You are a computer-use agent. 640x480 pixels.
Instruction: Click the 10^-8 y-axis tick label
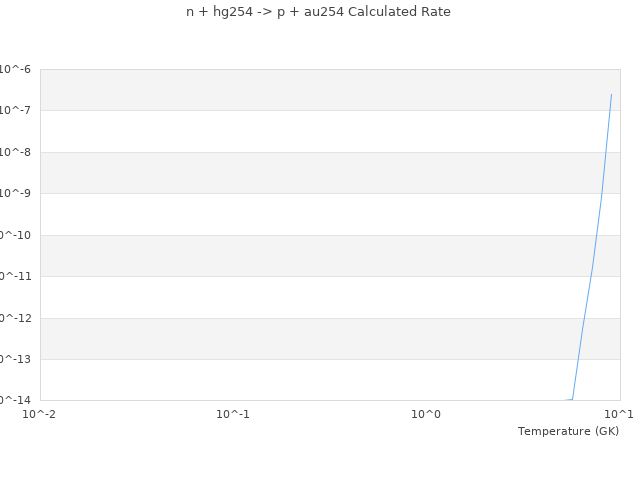coord(15,152)
